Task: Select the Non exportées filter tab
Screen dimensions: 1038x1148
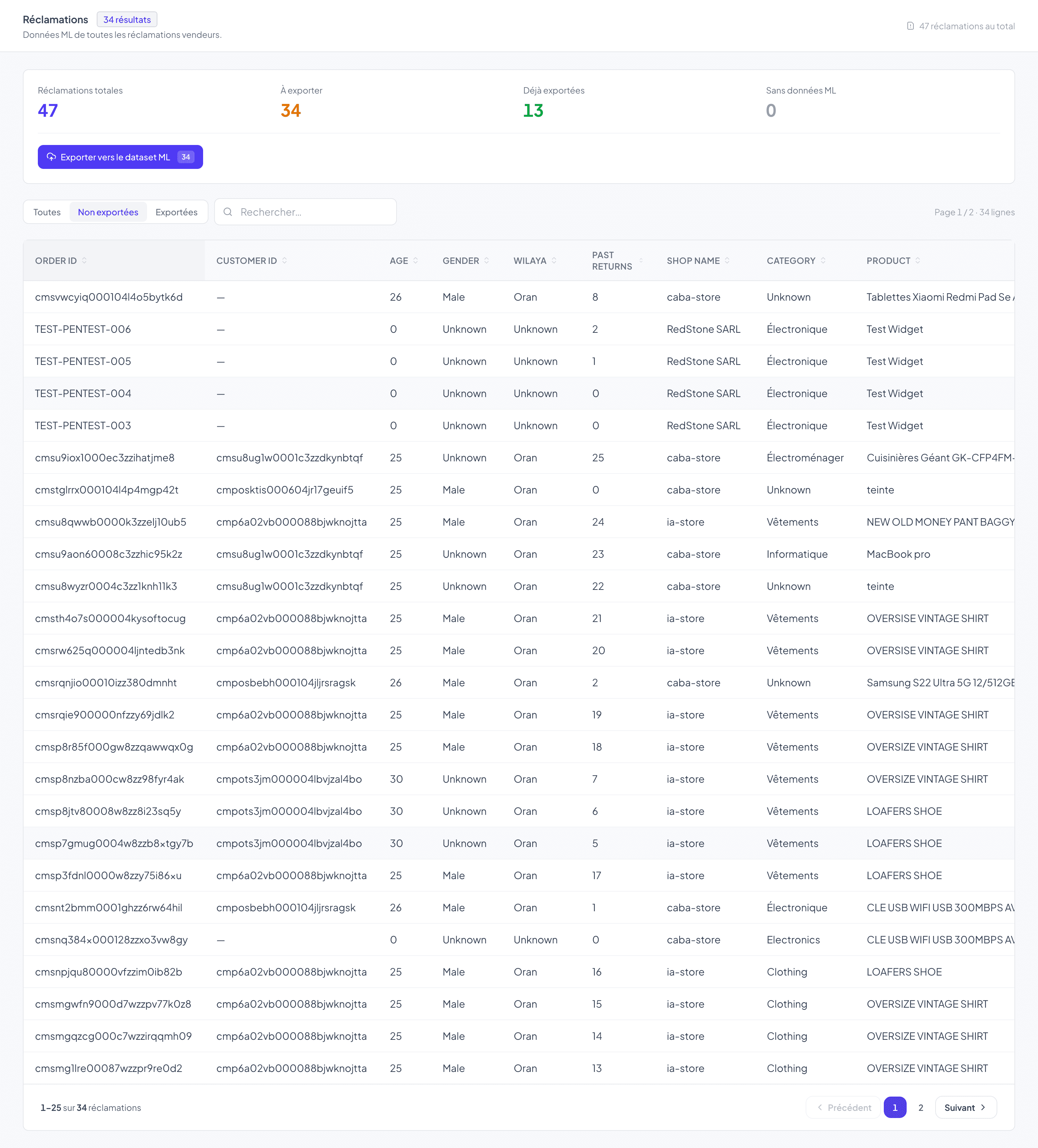Action: [x=108, y=212]
